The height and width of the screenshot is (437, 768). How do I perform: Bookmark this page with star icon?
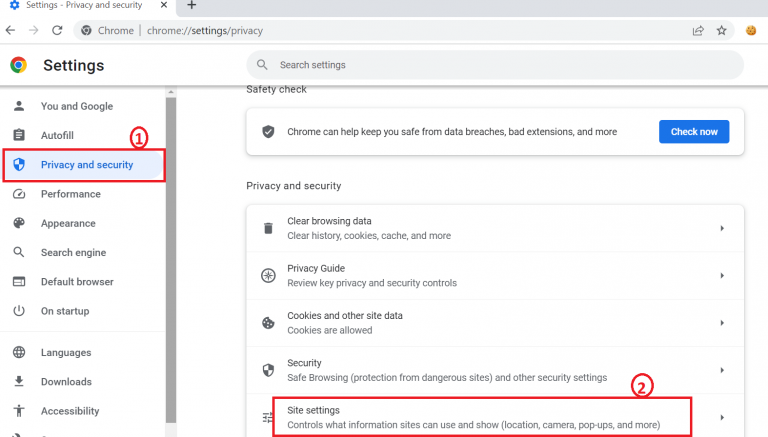pyautogui.click(x=721, y=30)
